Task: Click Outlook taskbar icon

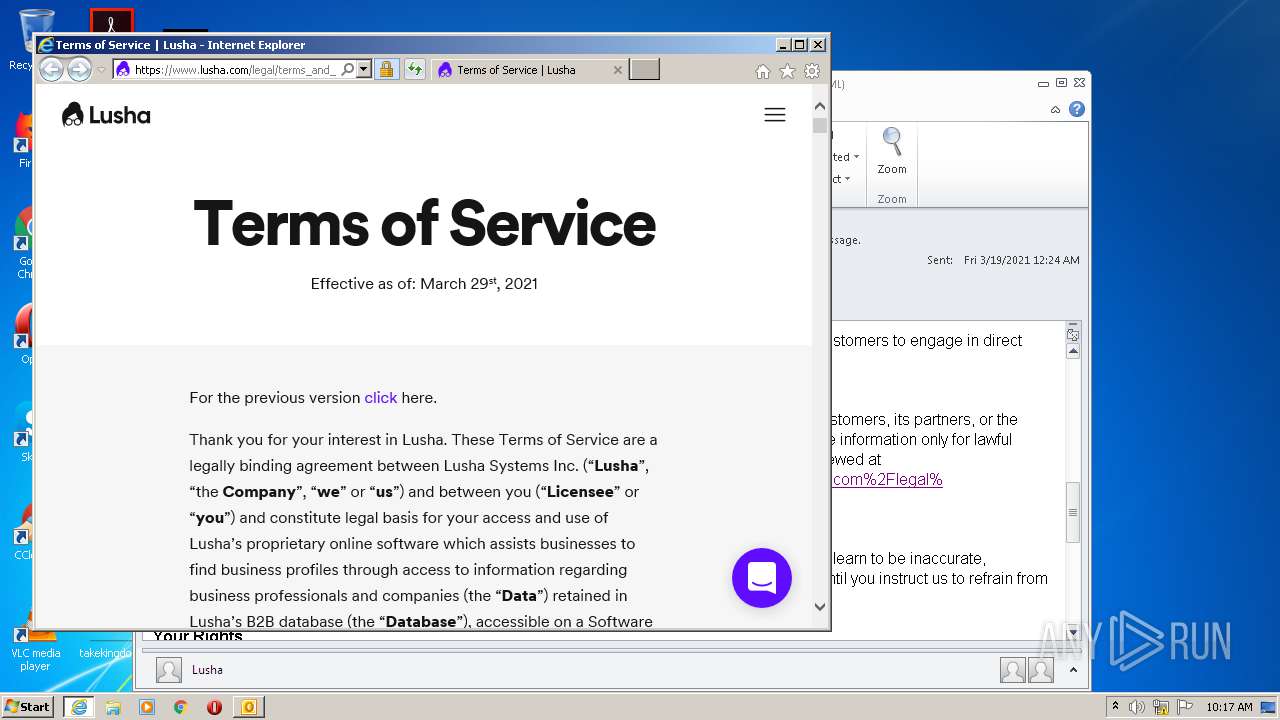Action: [249, 707]
